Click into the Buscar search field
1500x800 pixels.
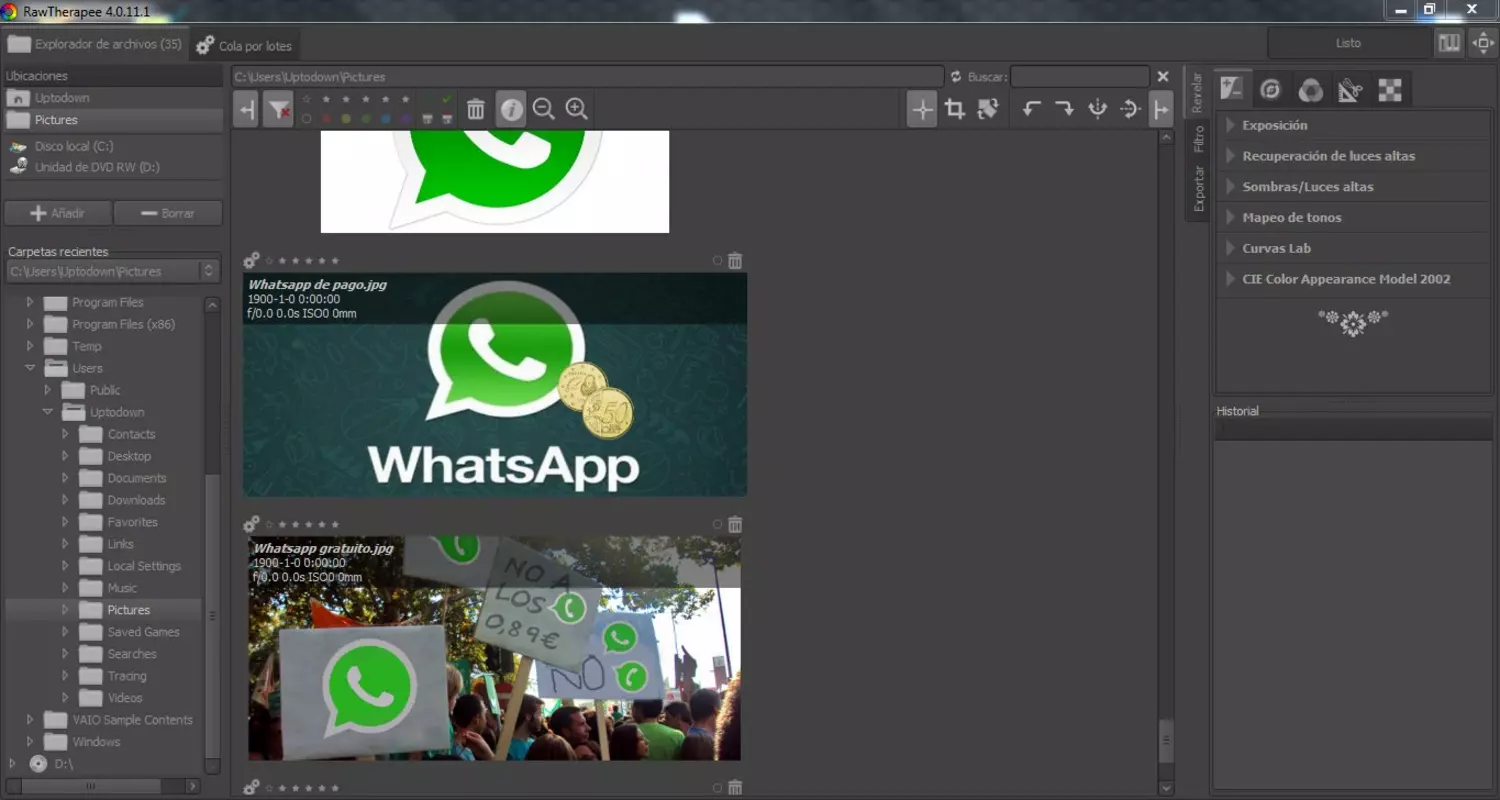1079,77
